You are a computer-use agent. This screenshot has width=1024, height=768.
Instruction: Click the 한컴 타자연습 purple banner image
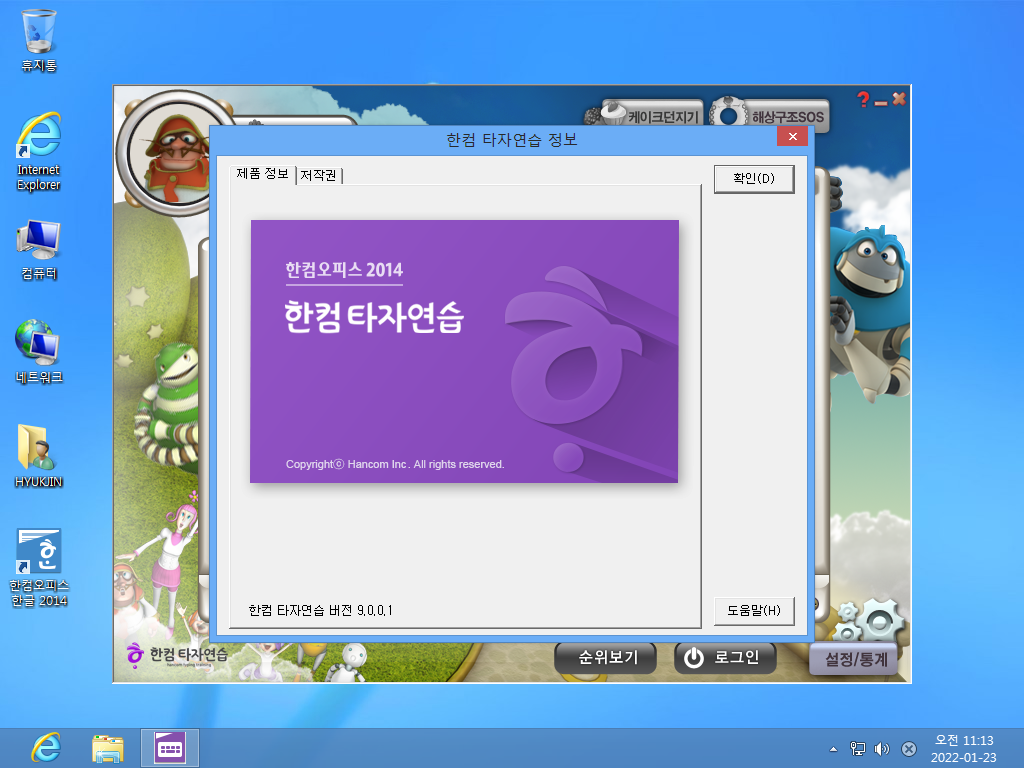(464, 351)
